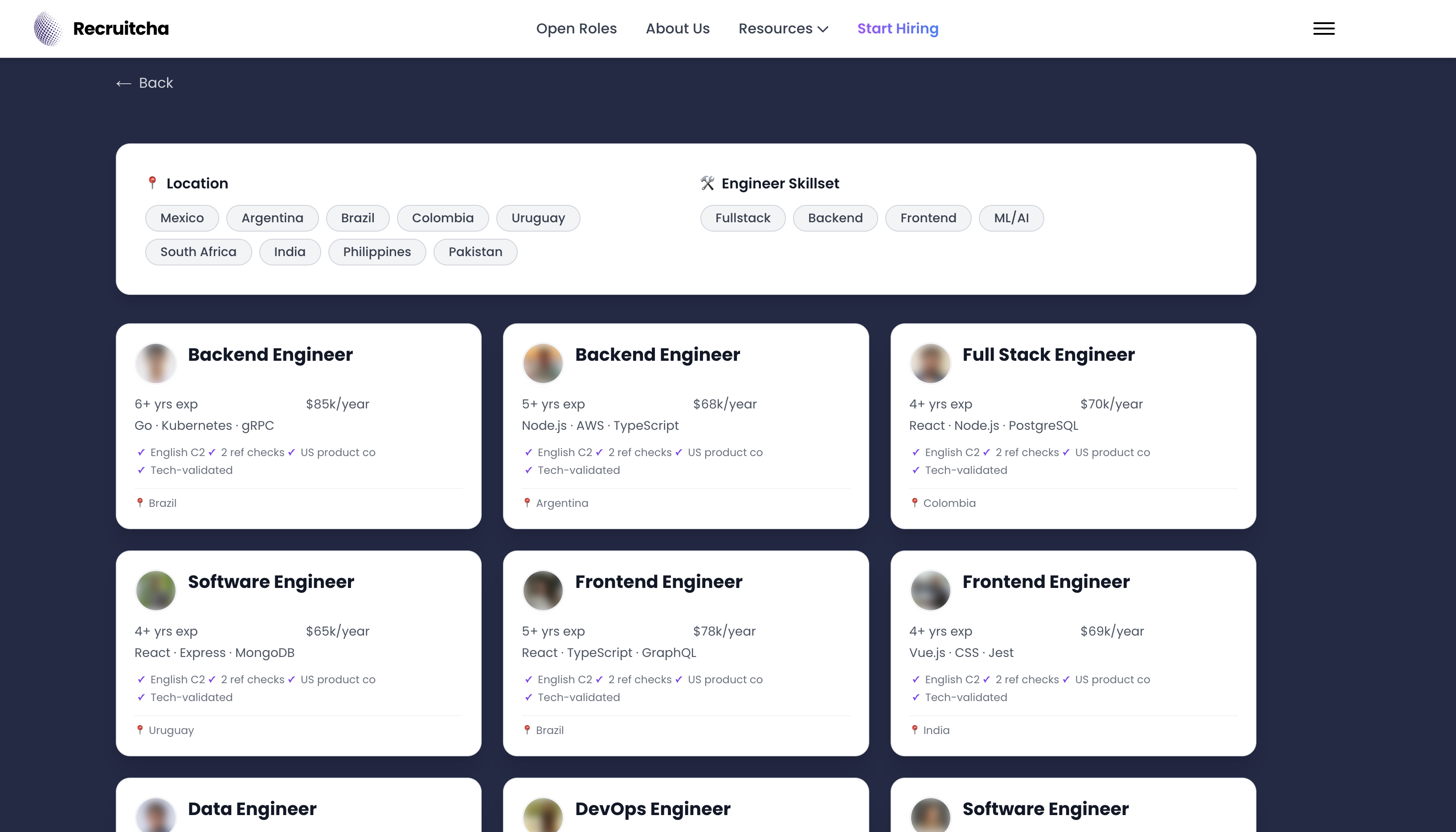
Task: Click the back arrow icon
Action: tap(123, 83)
